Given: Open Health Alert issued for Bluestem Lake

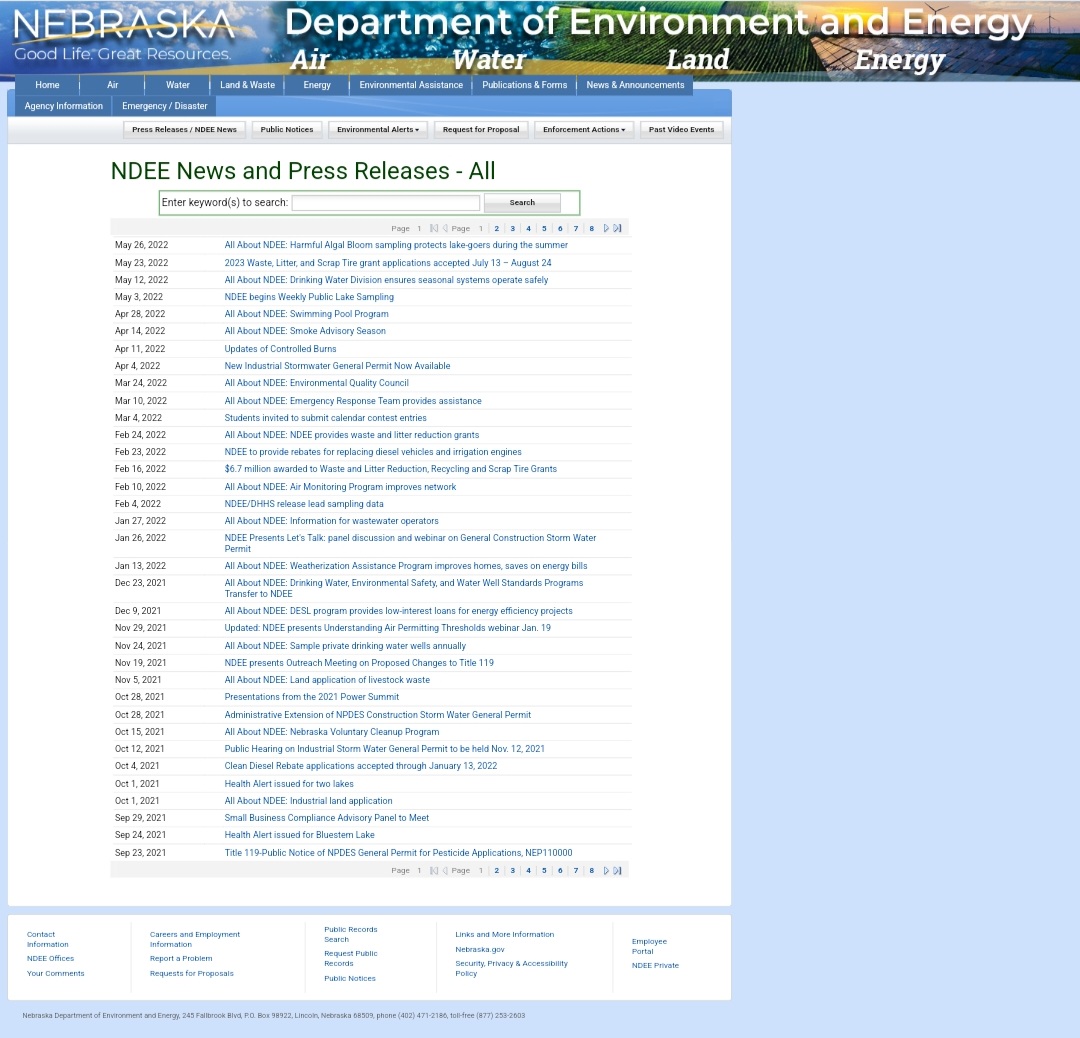Looking at the screenshot, I should coord(300,835).
